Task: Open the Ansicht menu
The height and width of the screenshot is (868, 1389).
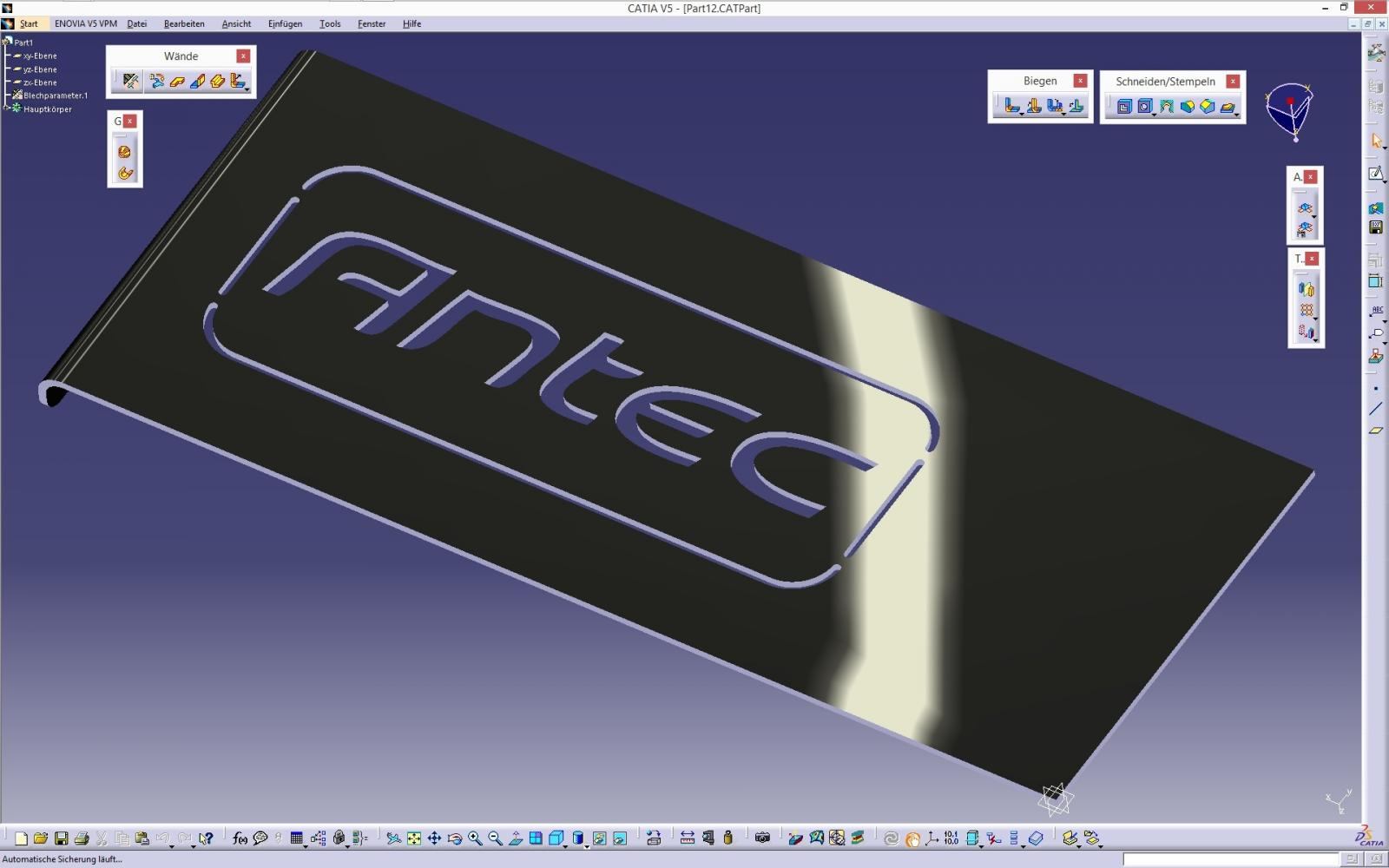Action: click(236, 23)
